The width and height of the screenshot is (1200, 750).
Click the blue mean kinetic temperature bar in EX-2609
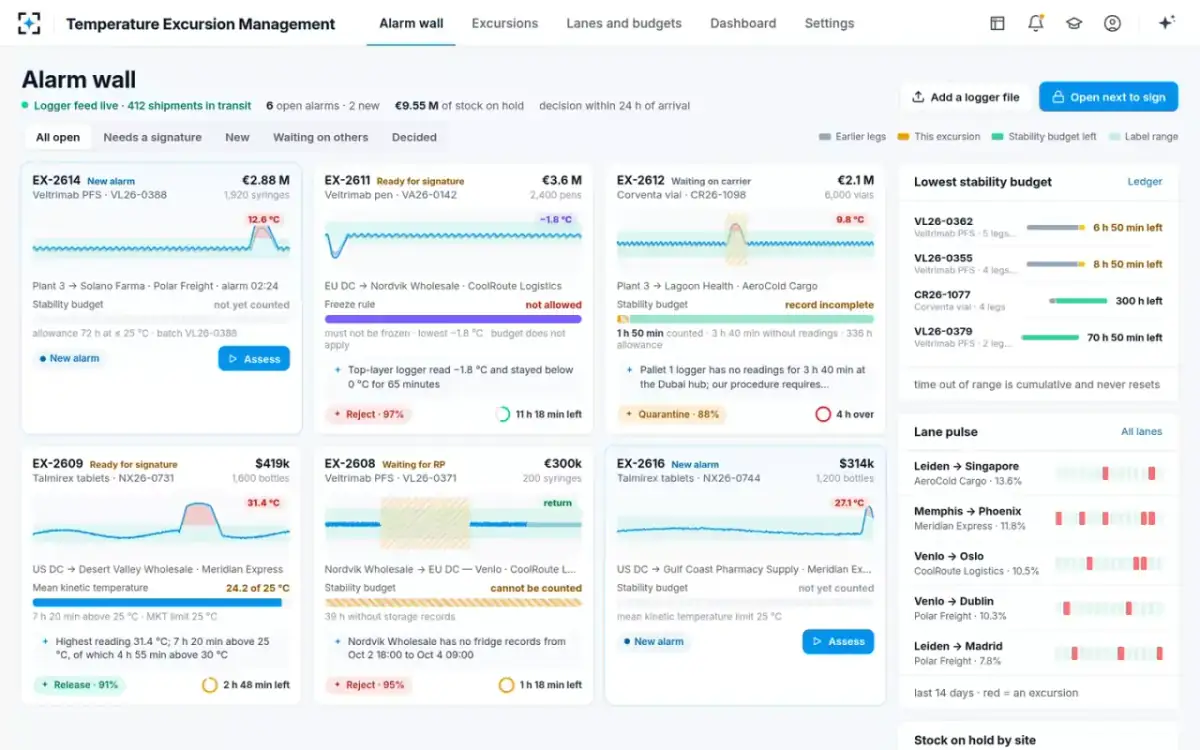coord(157,602)
